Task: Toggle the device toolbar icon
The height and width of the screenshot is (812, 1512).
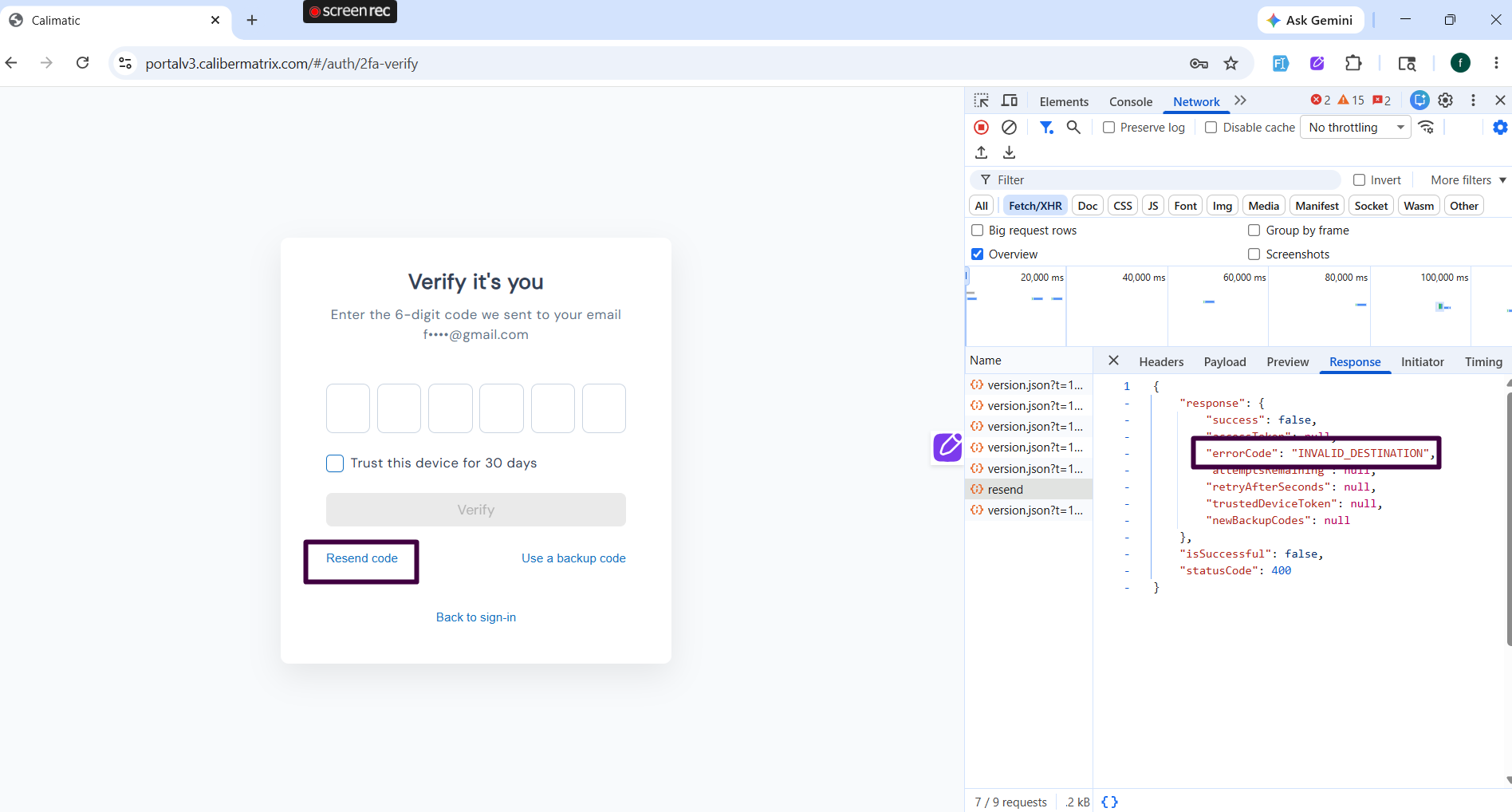Action: [1010, 101]
